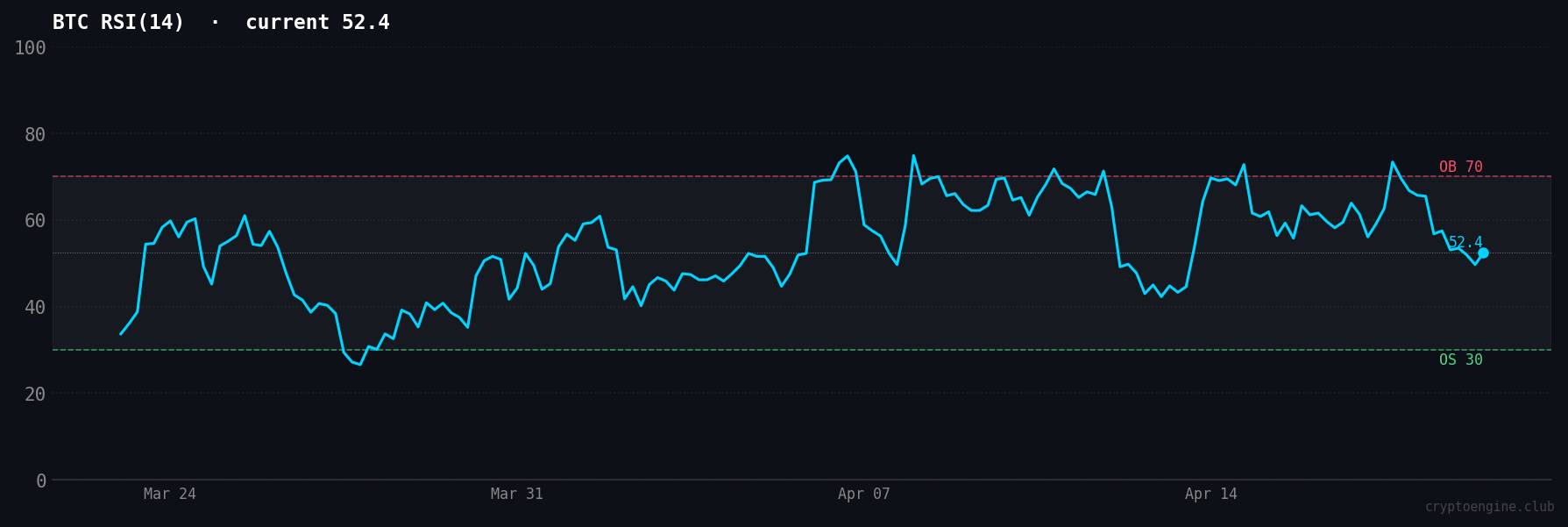Click the Mar 31 date label

[516, 495]
